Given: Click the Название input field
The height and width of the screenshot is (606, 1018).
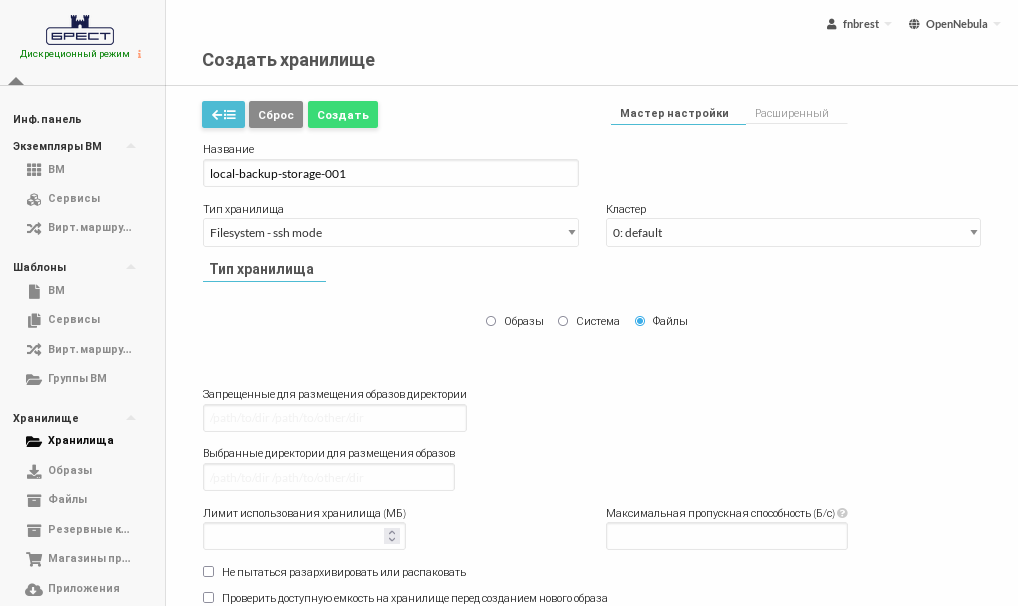Looking at the screenshot, I should click(x=391, y=173).
